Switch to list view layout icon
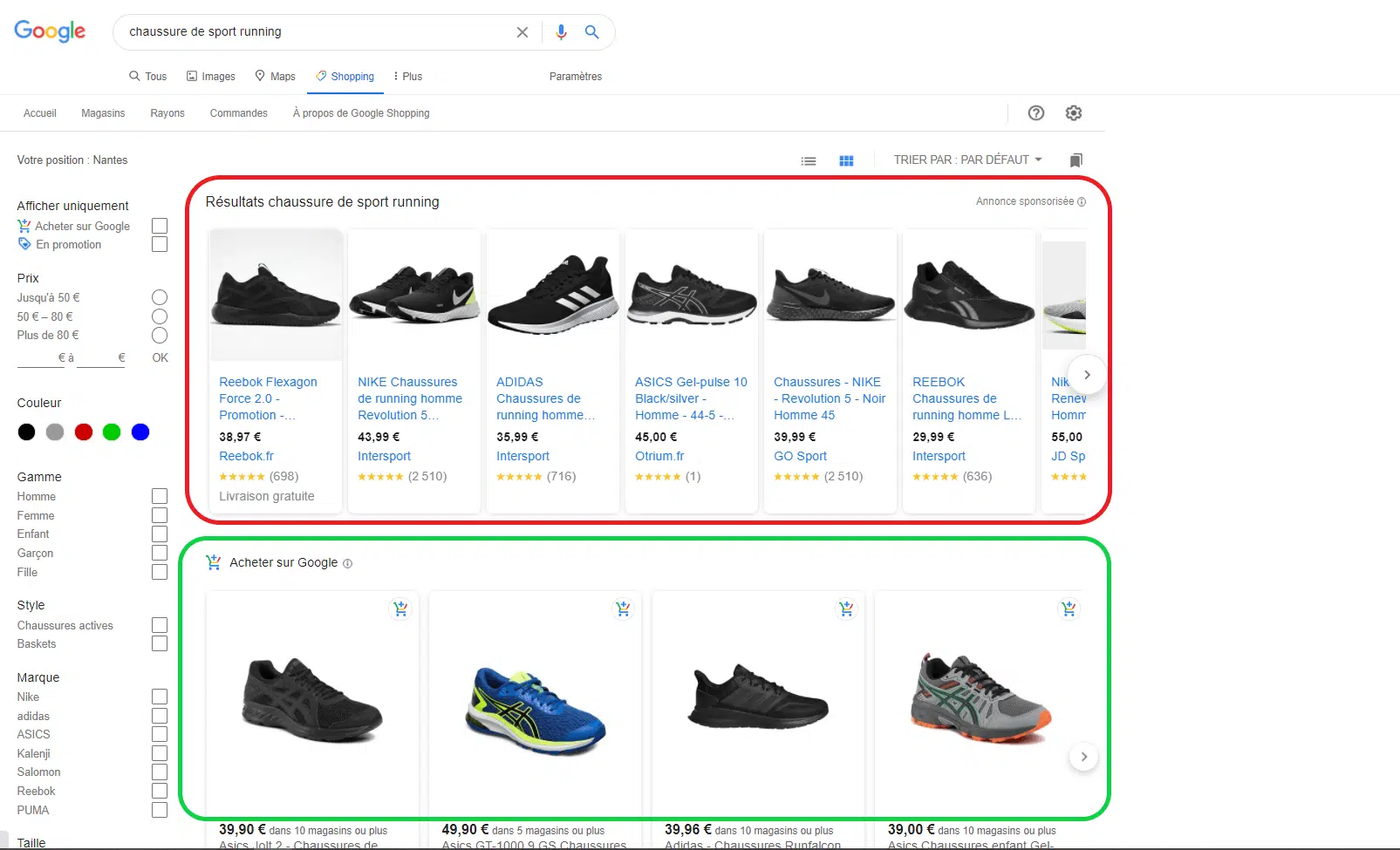This screenshot has height=850, width=1400. [809, 160]
